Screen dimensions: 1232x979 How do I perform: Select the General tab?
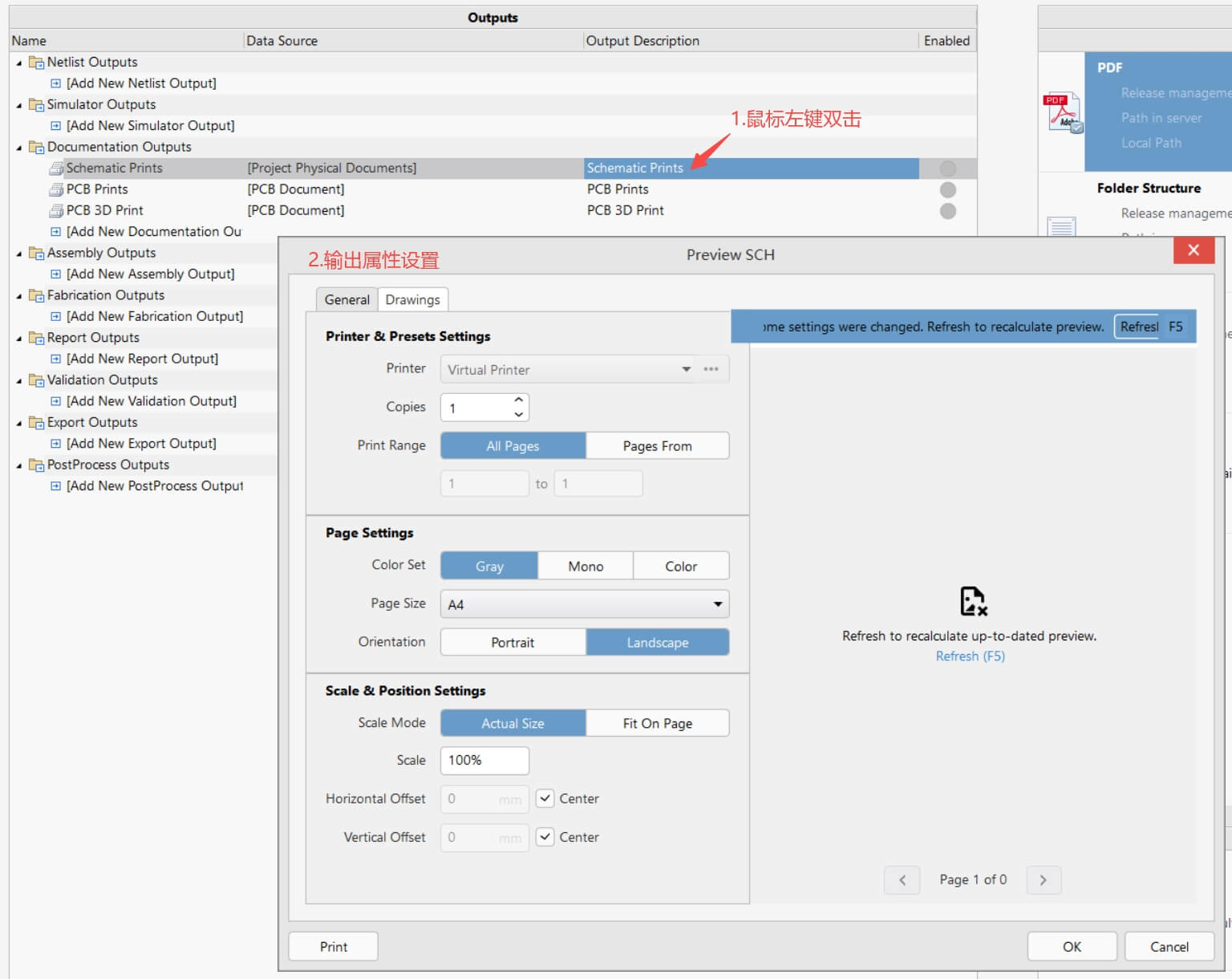[x=346, y=299]
